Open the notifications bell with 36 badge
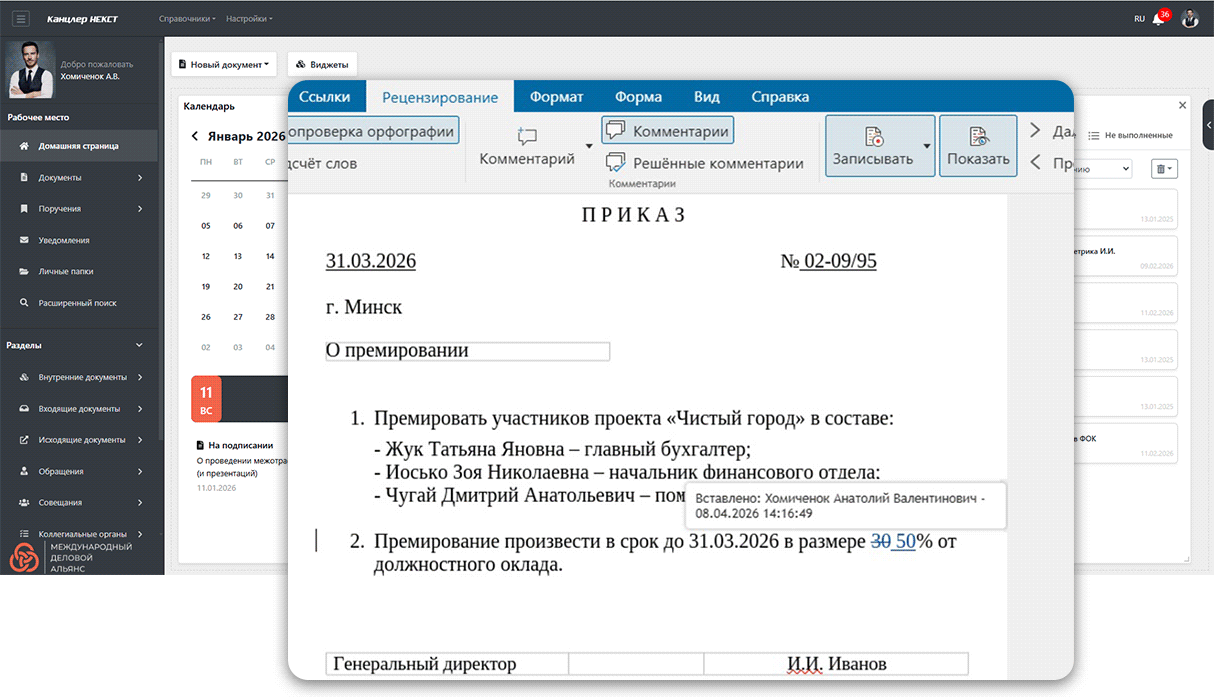Image resolution: width=1214 pixels, height=697 pixels. pyautogui.click(x=1159, y=19)
